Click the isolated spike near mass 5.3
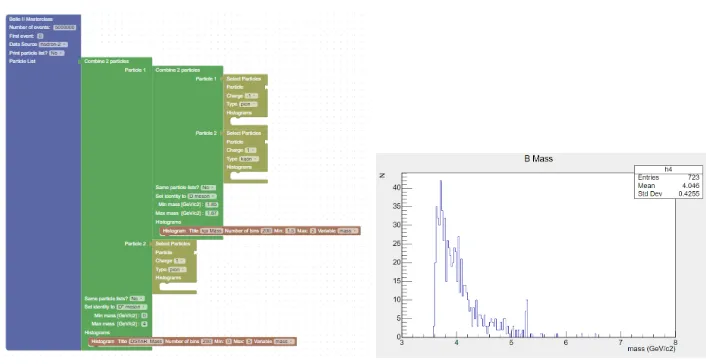The height and width of the screenshot is (364, 706). pos(527,318)
